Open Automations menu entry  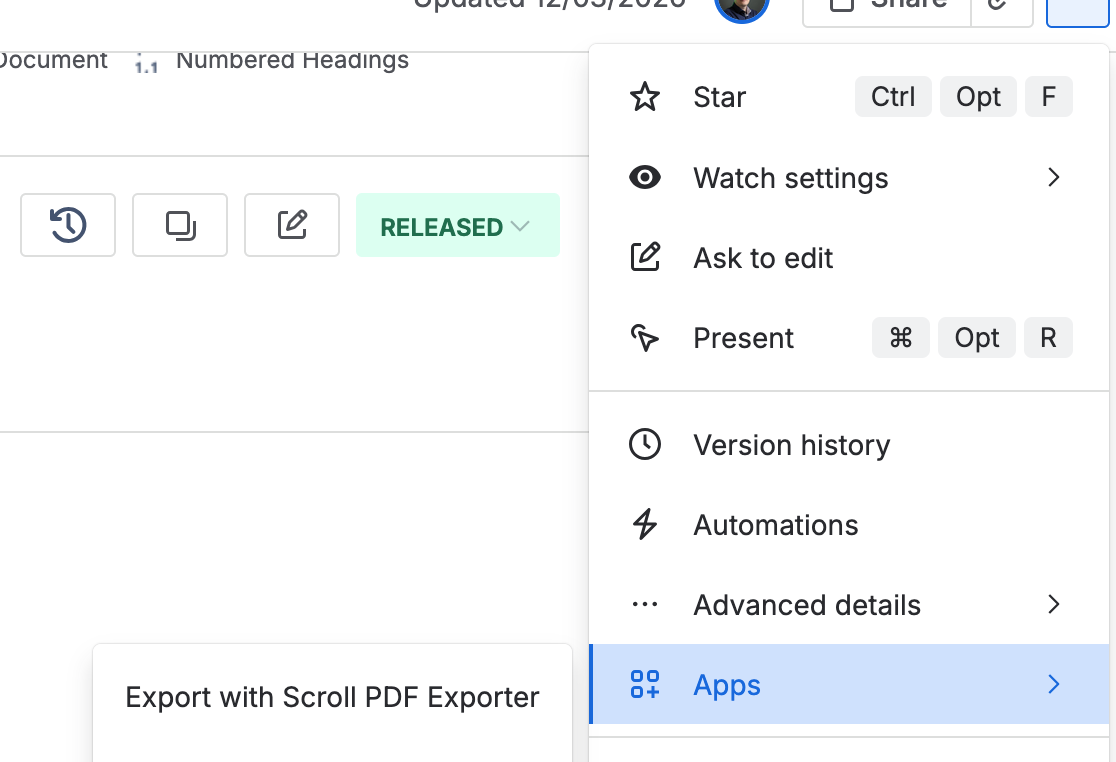click(849, 525)
